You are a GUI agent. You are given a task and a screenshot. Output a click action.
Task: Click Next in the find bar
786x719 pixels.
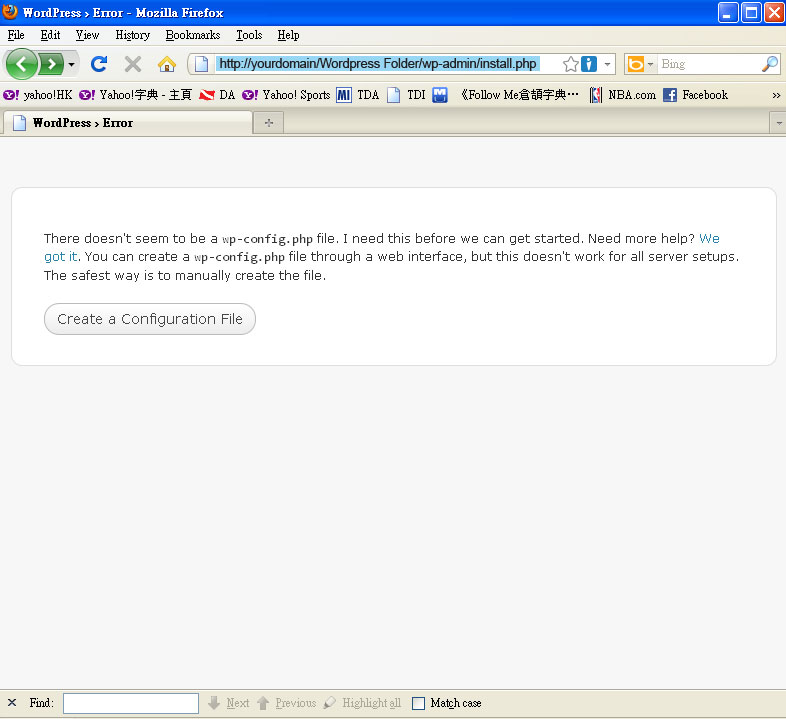pos(229,703)
